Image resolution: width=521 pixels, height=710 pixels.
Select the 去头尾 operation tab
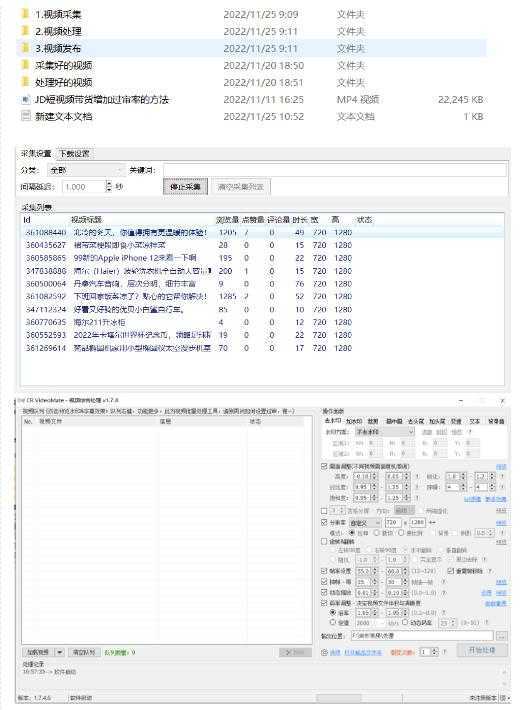pyautogui.click(x=416, y=421)
